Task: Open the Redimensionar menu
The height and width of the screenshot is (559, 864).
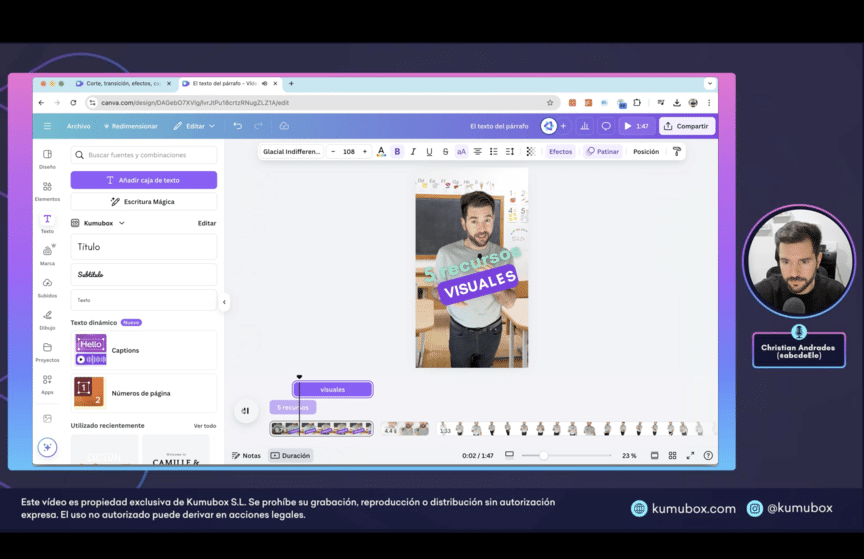Action: (131, 126)
